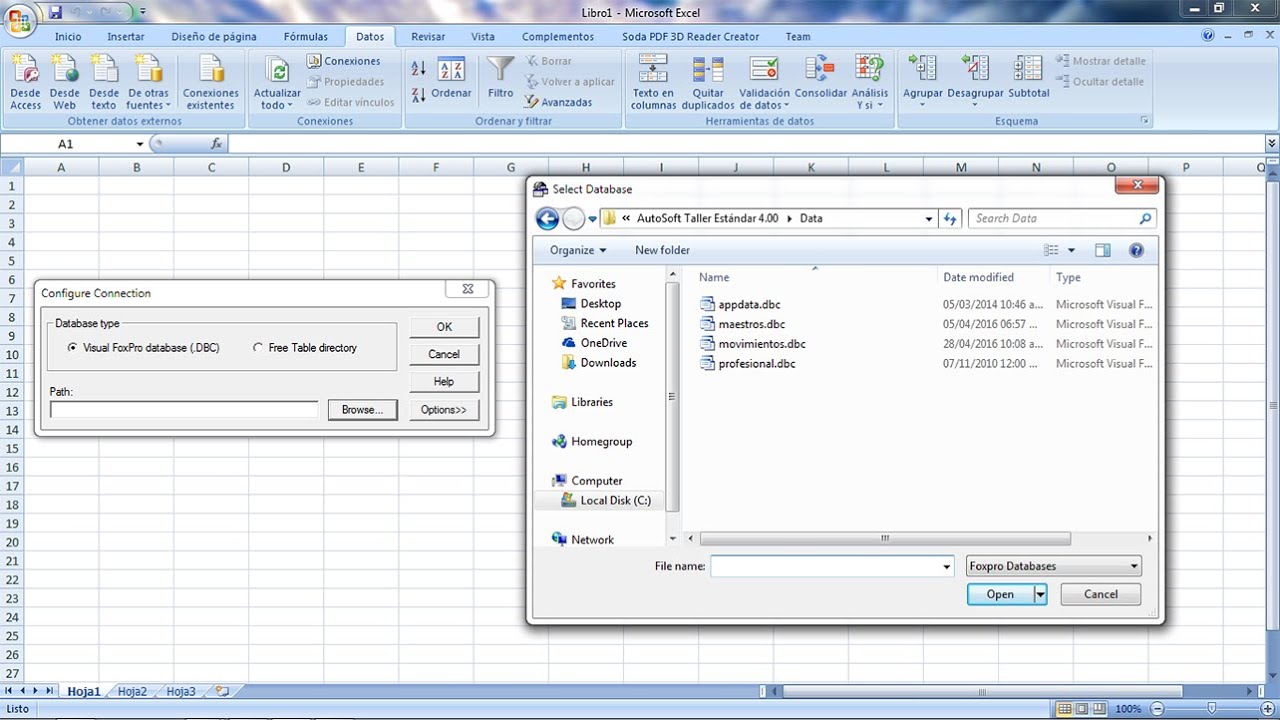The height and width of the screenshot is (720, 1280).
Task: Click the save icon in quick access toolbar
Action: point(56,12)
